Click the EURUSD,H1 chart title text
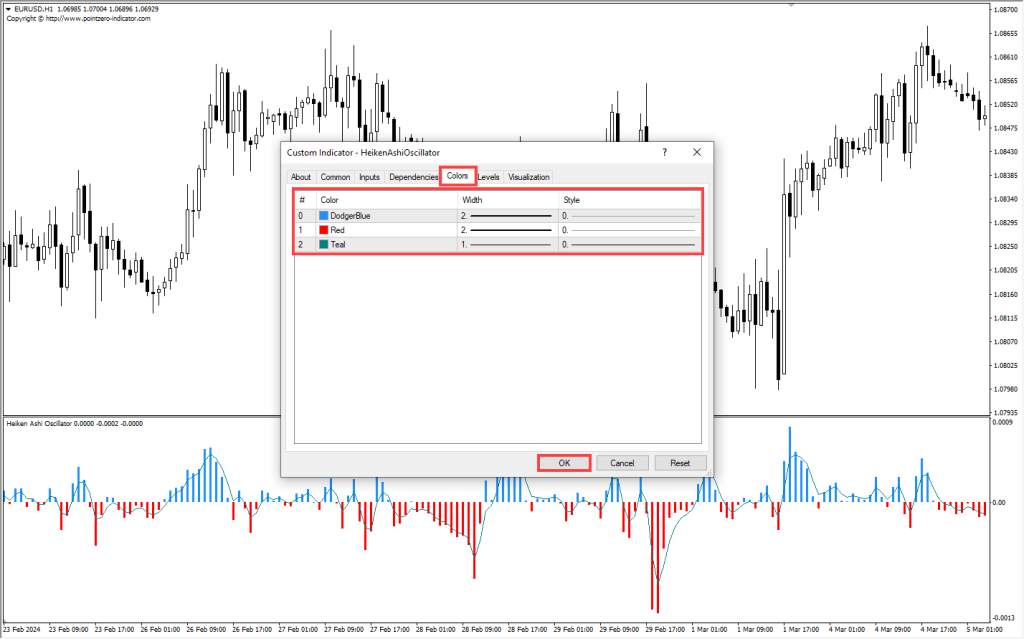 pos(33,9)
